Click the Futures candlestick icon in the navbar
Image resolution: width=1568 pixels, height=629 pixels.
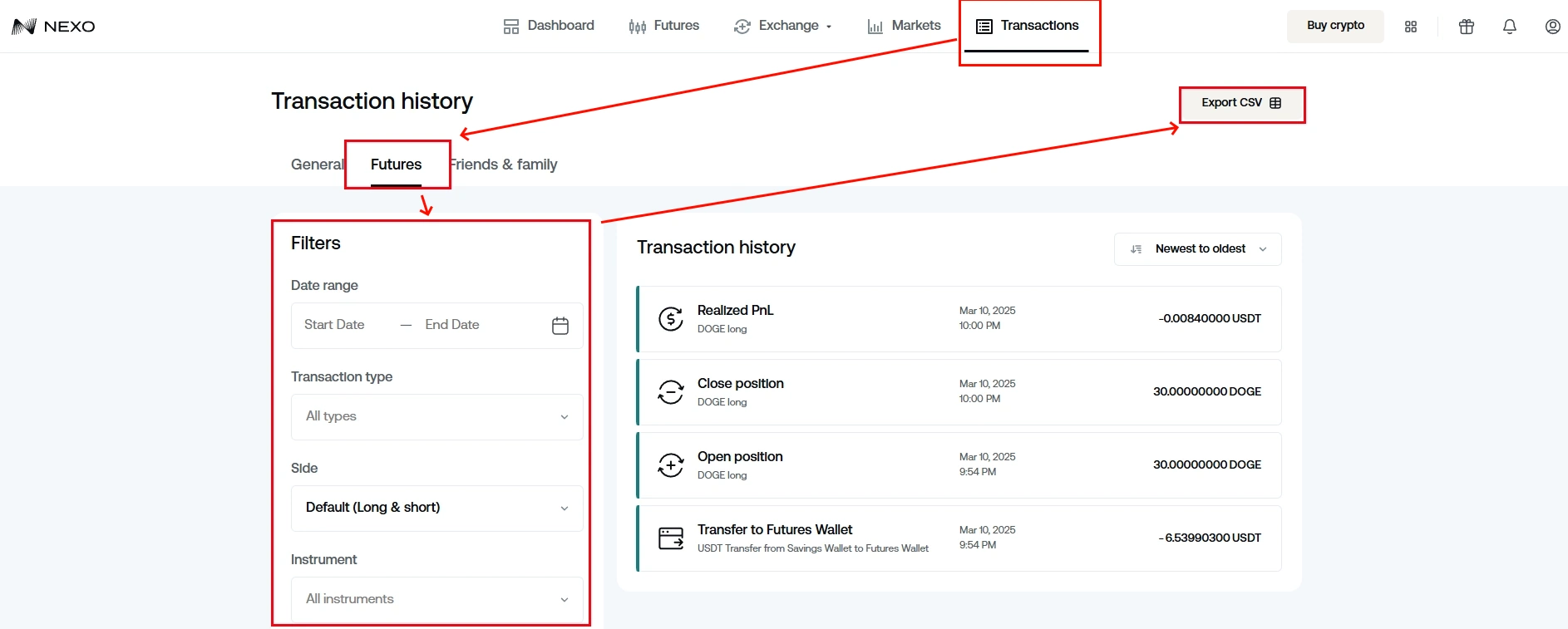coord(638,27)
